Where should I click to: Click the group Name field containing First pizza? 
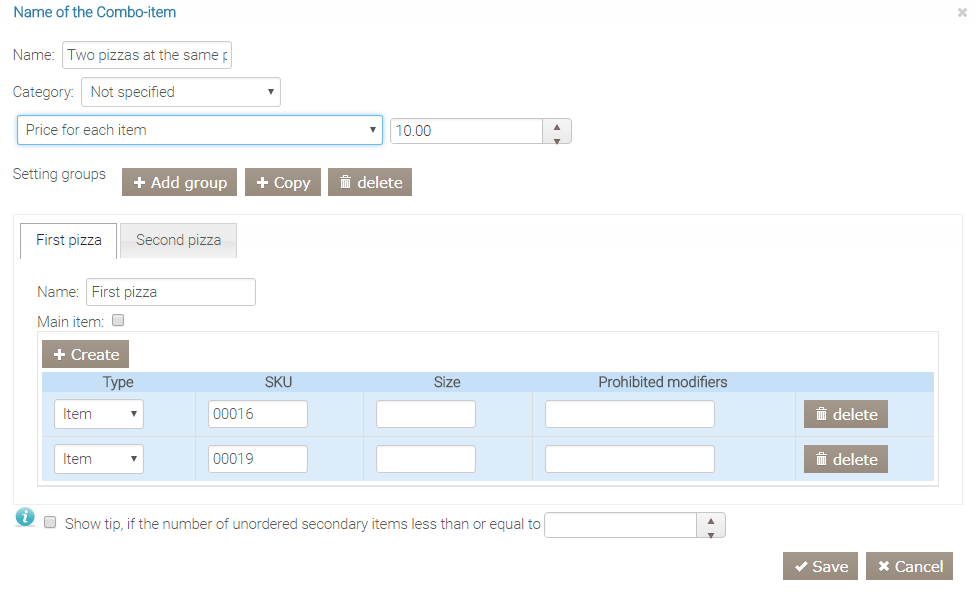tap(170, 292)
